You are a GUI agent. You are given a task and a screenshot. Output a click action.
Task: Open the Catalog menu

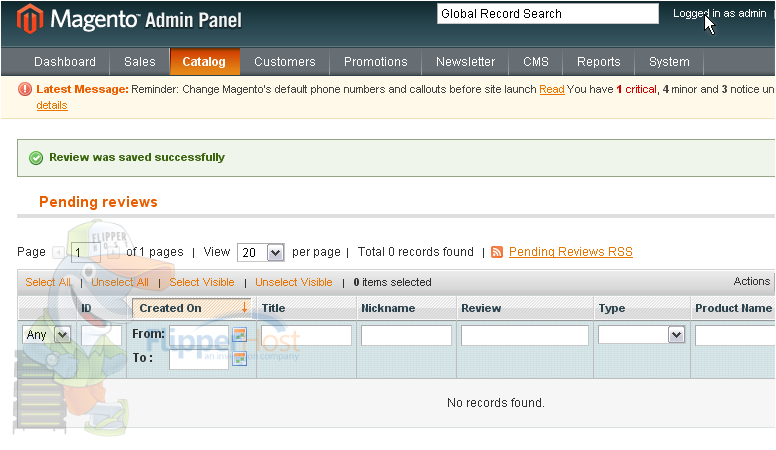[x=204, y=62]
